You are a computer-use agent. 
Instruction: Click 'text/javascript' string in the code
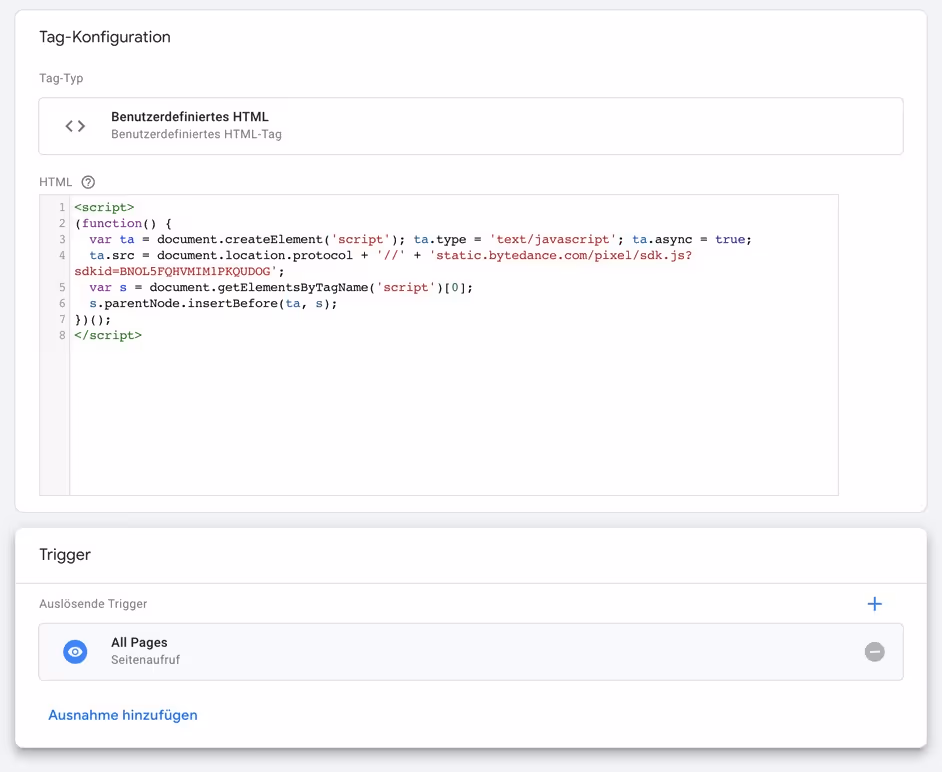(553, 239)
